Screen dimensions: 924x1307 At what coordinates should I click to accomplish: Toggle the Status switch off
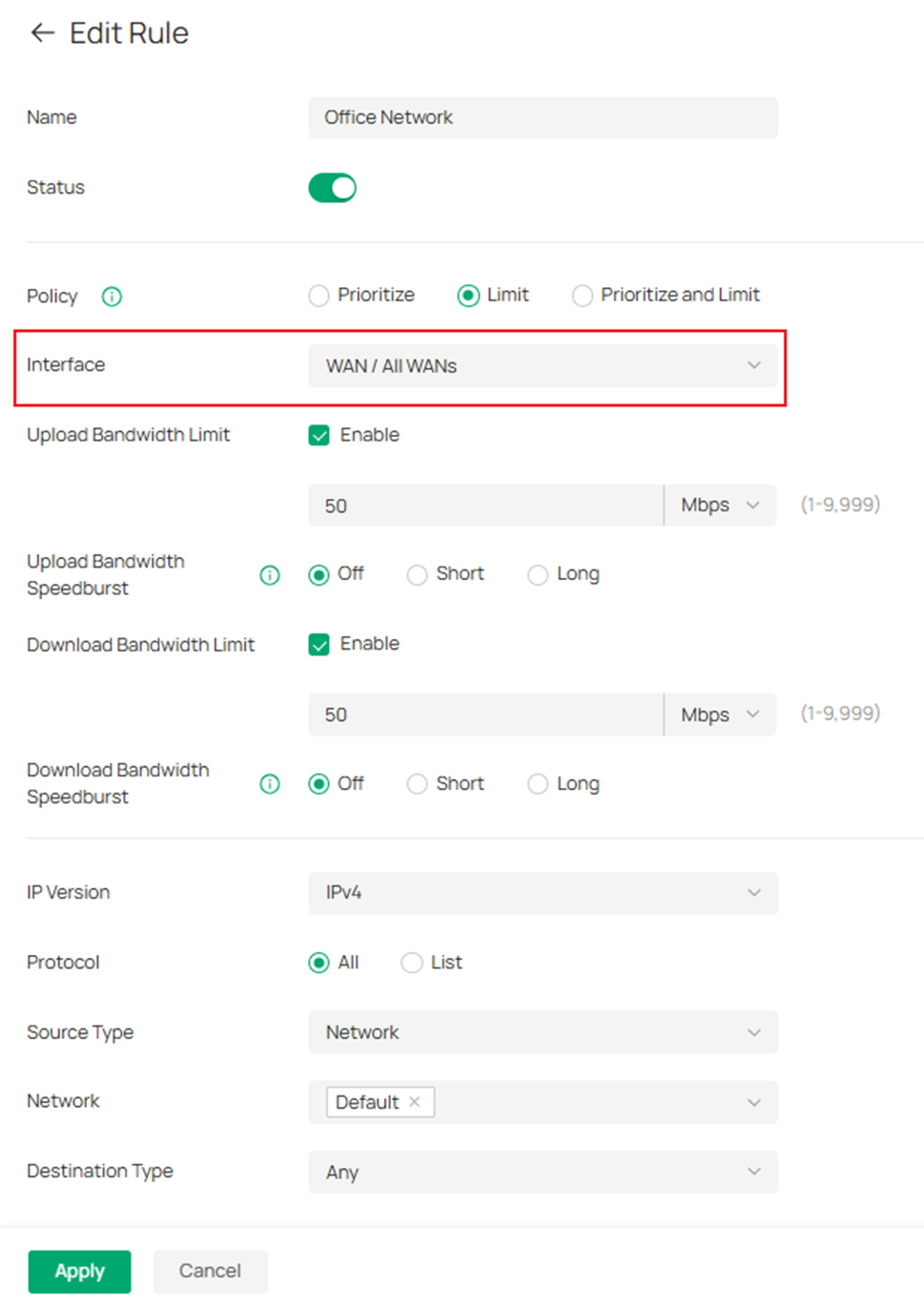332,188
